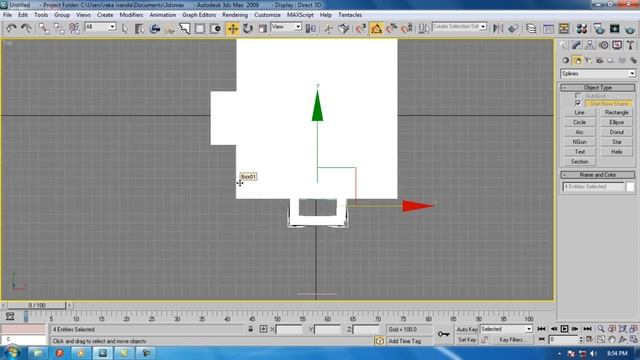Open the Curve Editor

548,28
